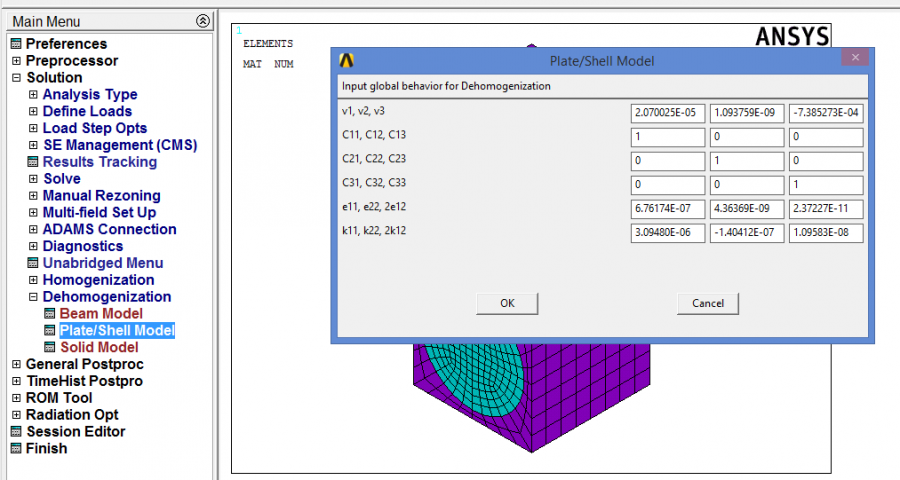
Task: Click the e11 field with 6.76174E-07
Action: click(x=668, y=209)
